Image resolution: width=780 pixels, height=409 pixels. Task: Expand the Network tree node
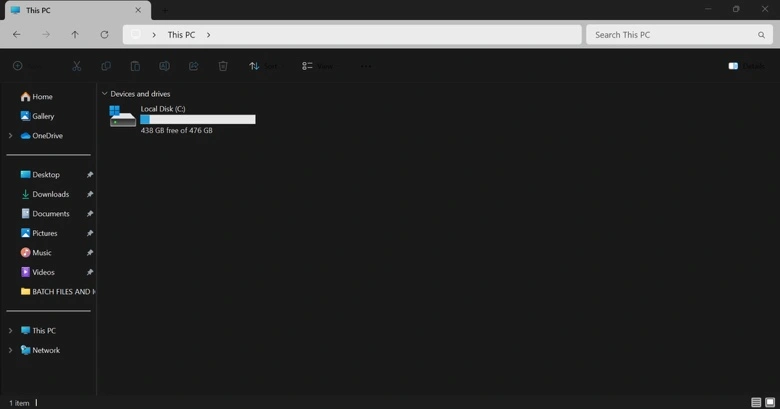(10, 350)
